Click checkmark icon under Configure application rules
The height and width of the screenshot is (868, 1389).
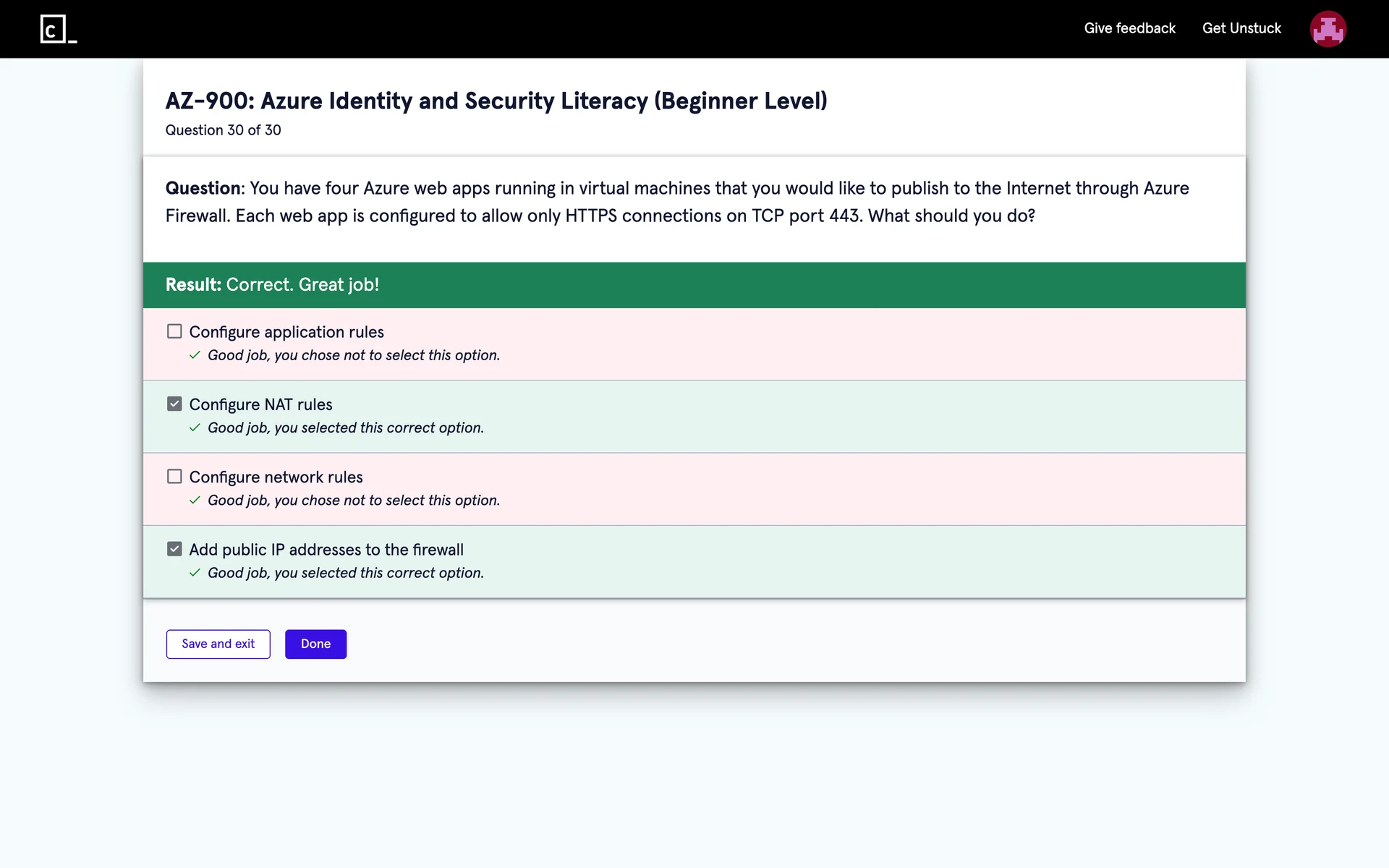pyautogui.click(x=195, y=355)
